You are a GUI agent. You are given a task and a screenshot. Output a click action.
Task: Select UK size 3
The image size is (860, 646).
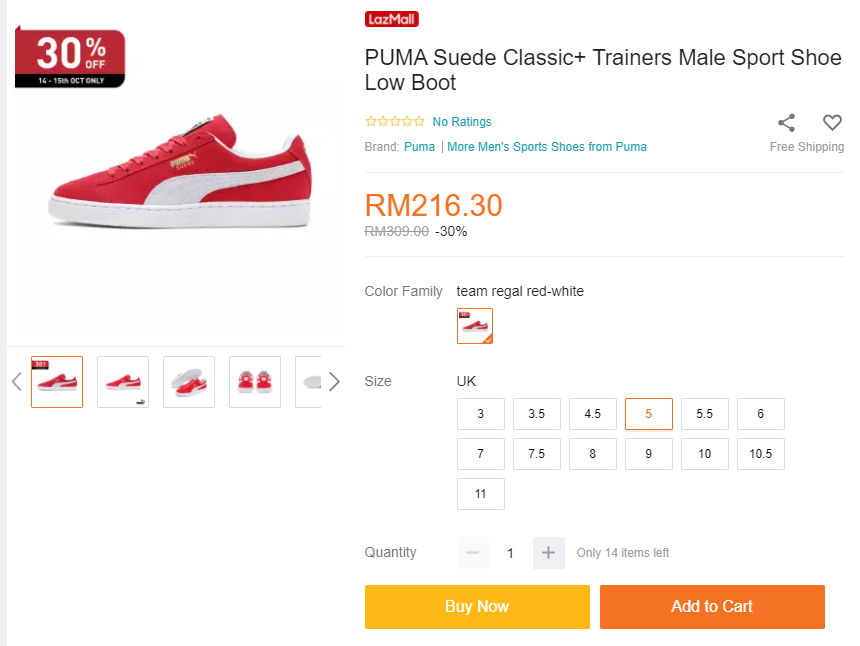481,414
